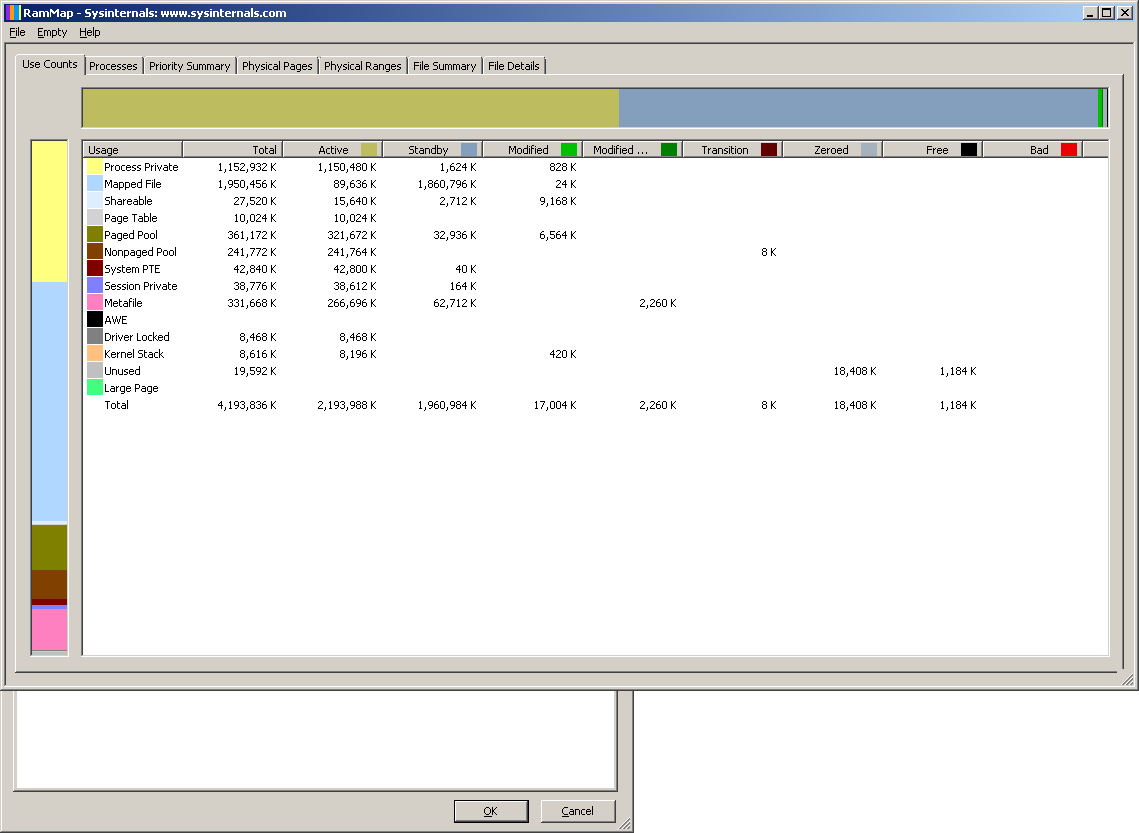Click the black AWE color swatch
This screenshot has height=833, width=1139.
(x=95, y=320)
